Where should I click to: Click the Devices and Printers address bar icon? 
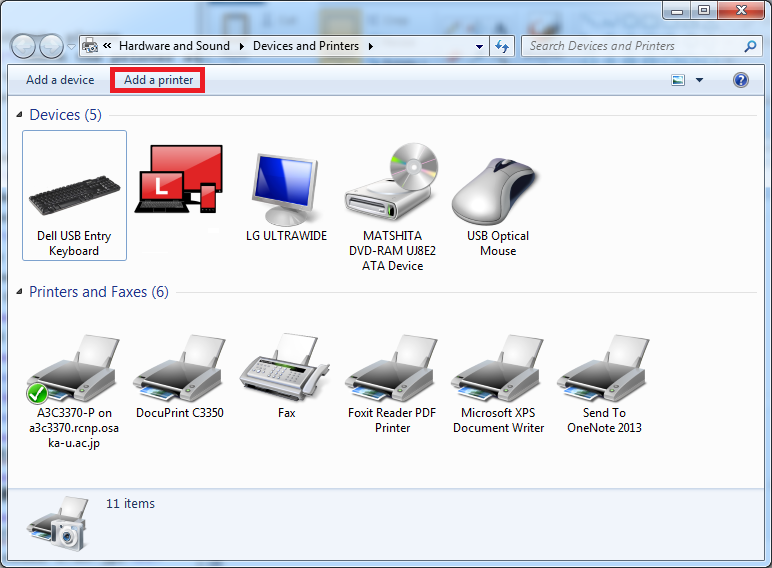pyautogui.click(x=90, y=46)
